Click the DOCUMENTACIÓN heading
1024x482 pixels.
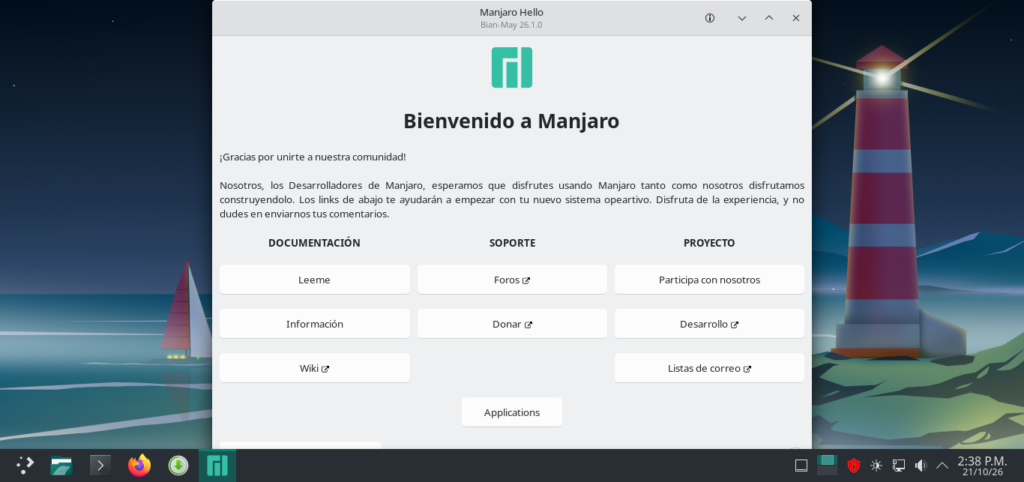(314, 243)
